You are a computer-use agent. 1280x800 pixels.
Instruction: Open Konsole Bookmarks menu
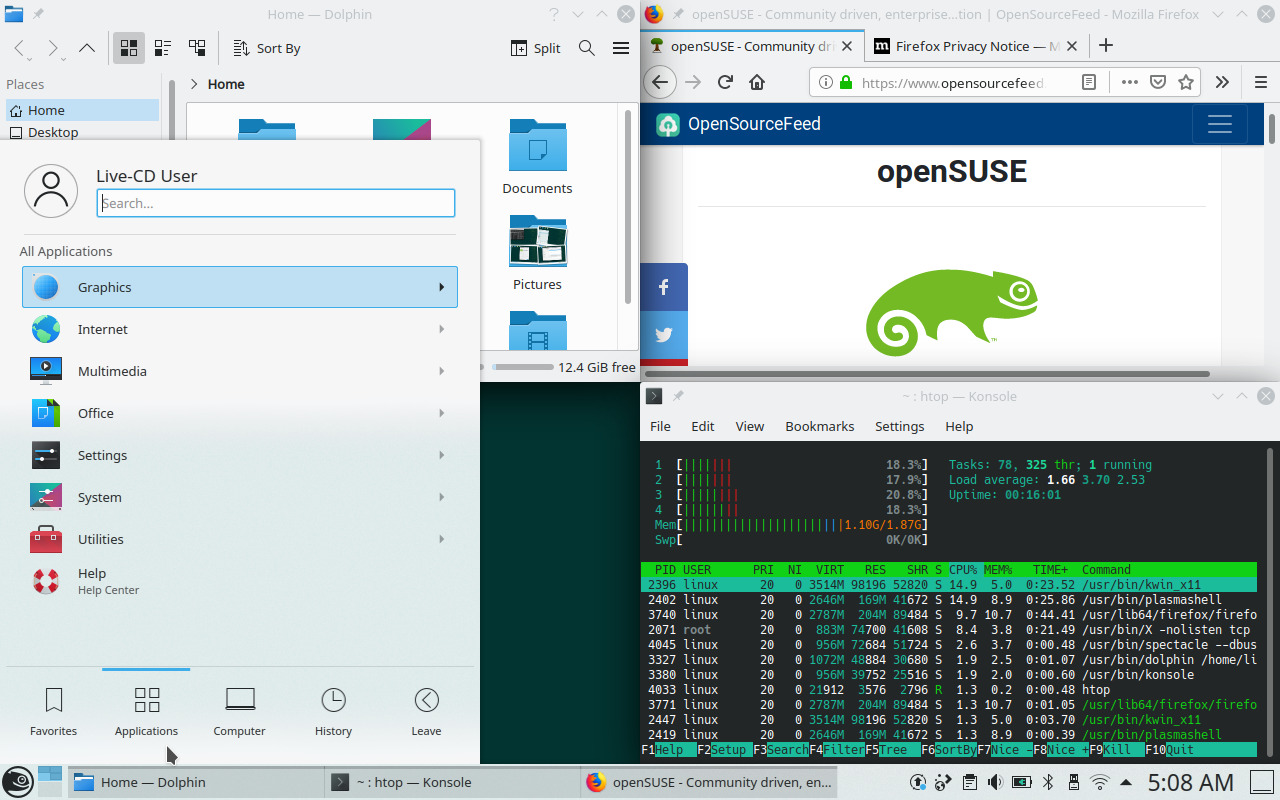tap(819, 426)
